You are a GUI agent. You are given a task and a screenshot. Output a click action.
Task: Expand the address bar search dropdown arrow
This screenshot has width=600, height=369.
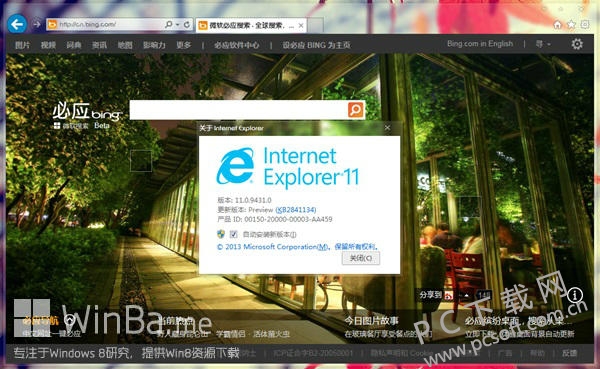point(178,24)
